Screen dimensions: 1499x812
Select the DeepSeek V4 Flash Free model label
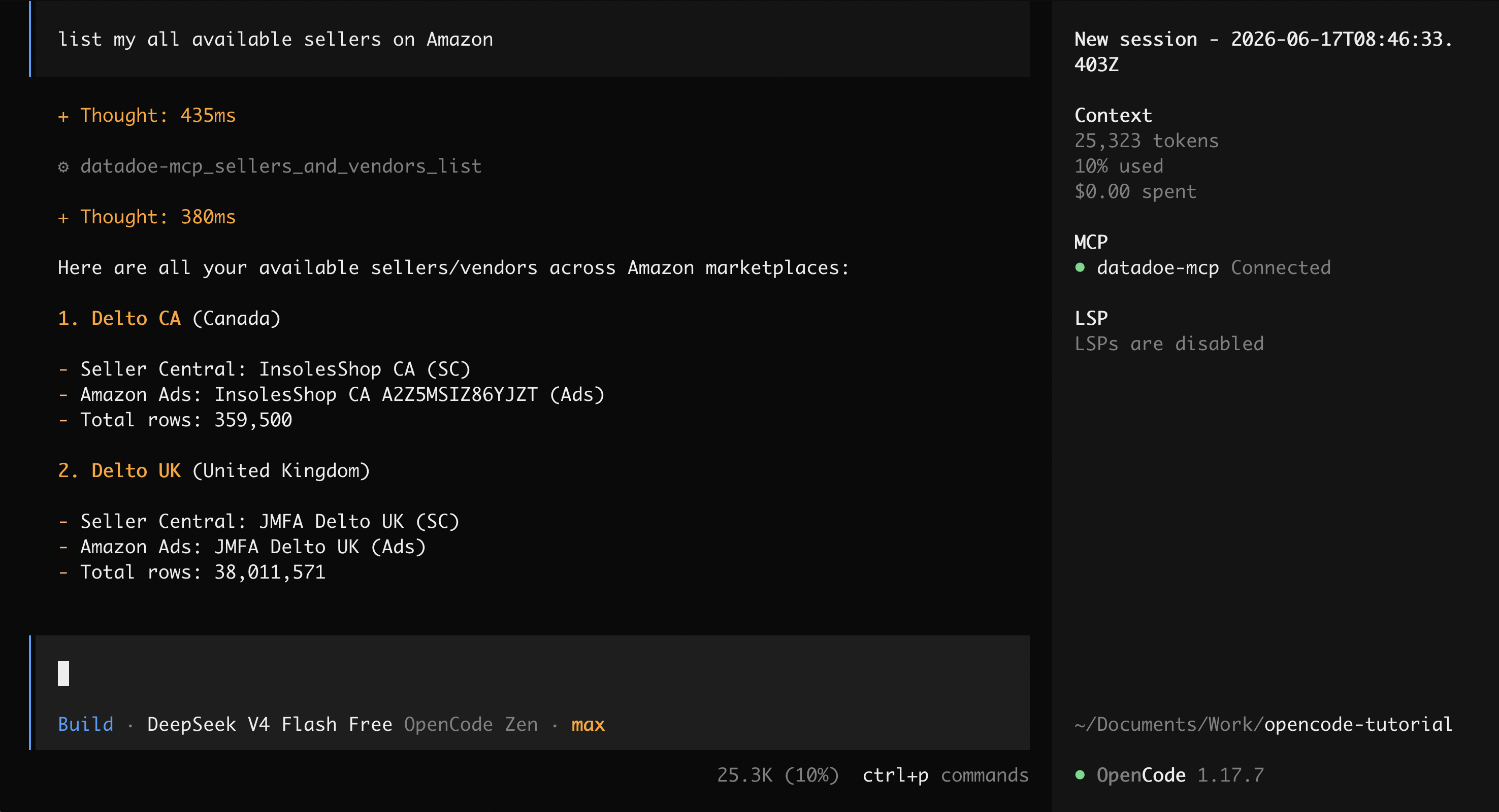pyautogui.click(x=270, y=724)
